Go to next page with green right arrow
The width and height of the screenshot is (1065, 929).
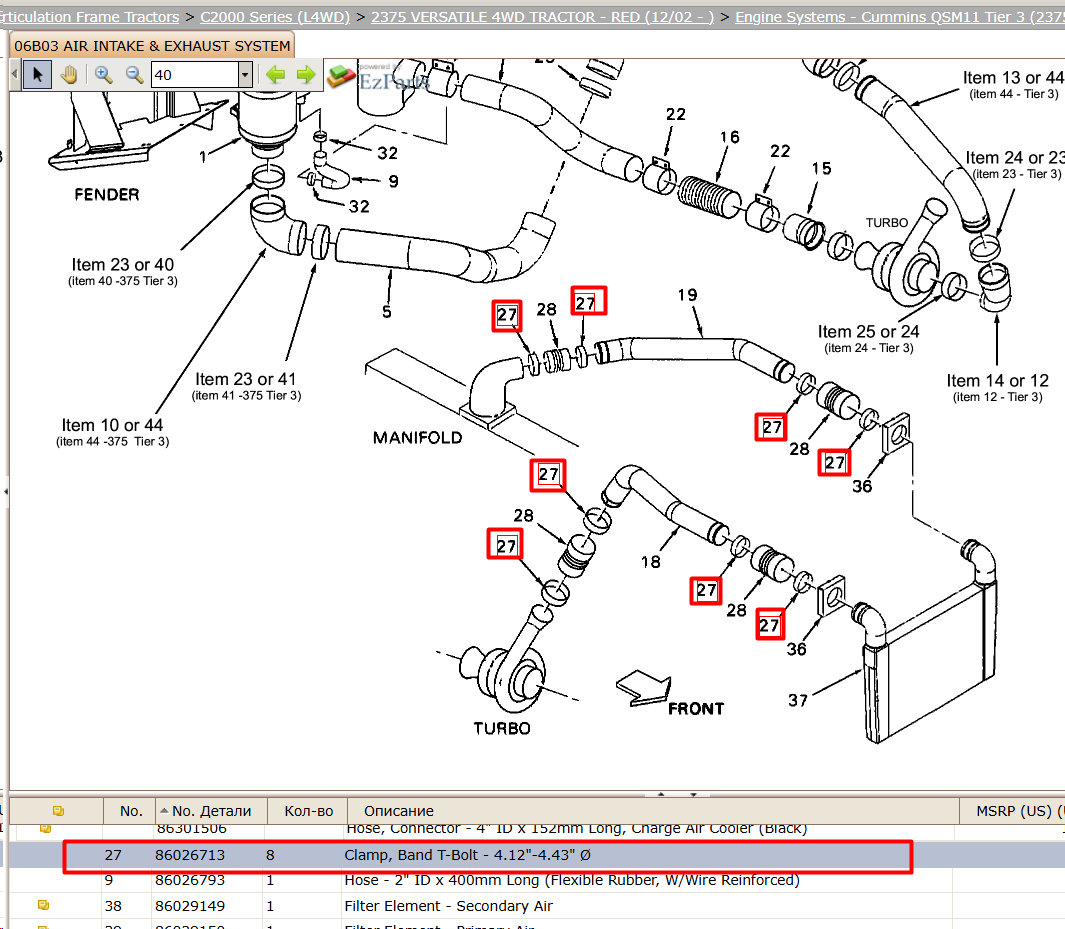tap(306, 75)
